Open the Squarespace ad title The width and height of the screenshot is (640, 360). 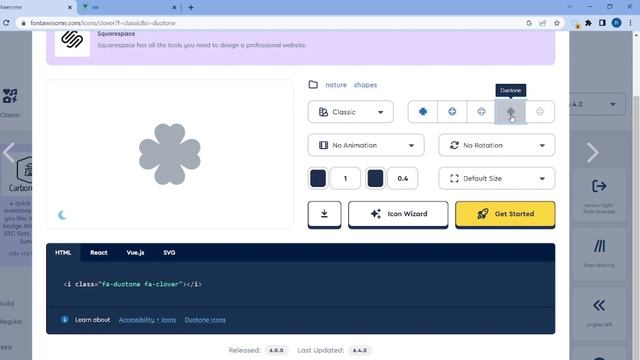(116, 34)
